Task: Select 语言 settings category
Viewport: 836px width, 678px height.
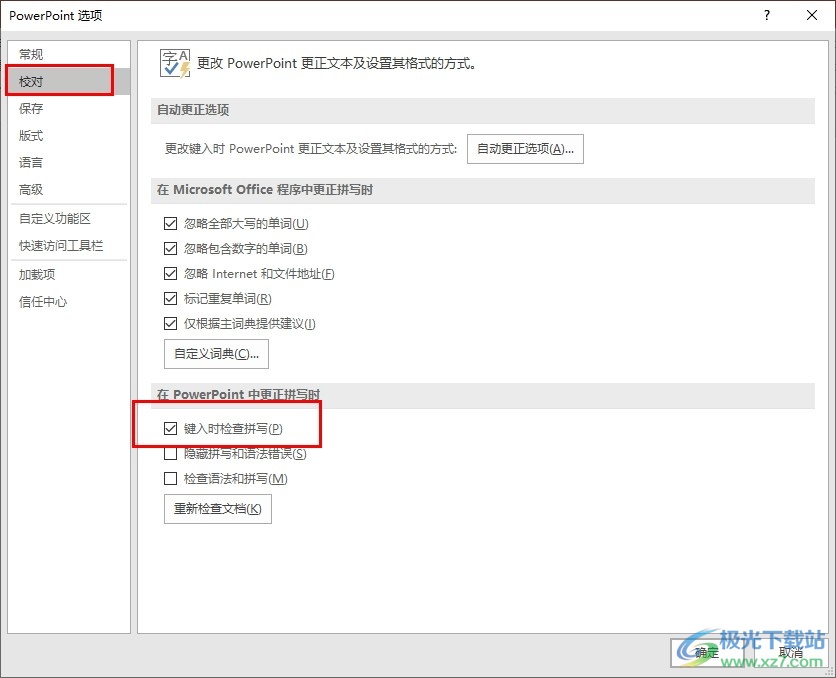Action: point(32,162)
